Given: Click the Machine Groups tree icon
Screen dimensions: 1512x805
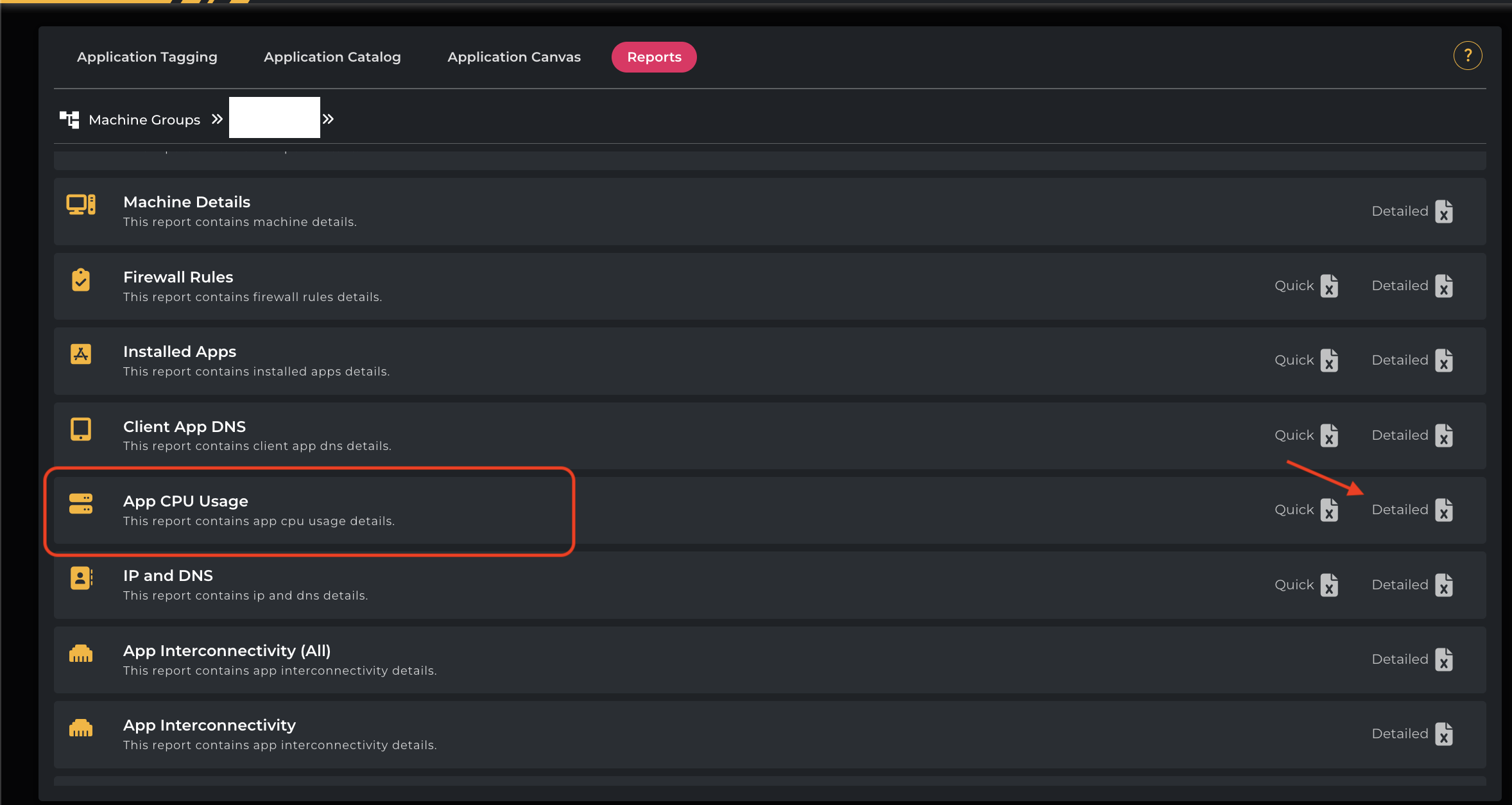Looking at the screenshot, I should click(x=69, y=119).
